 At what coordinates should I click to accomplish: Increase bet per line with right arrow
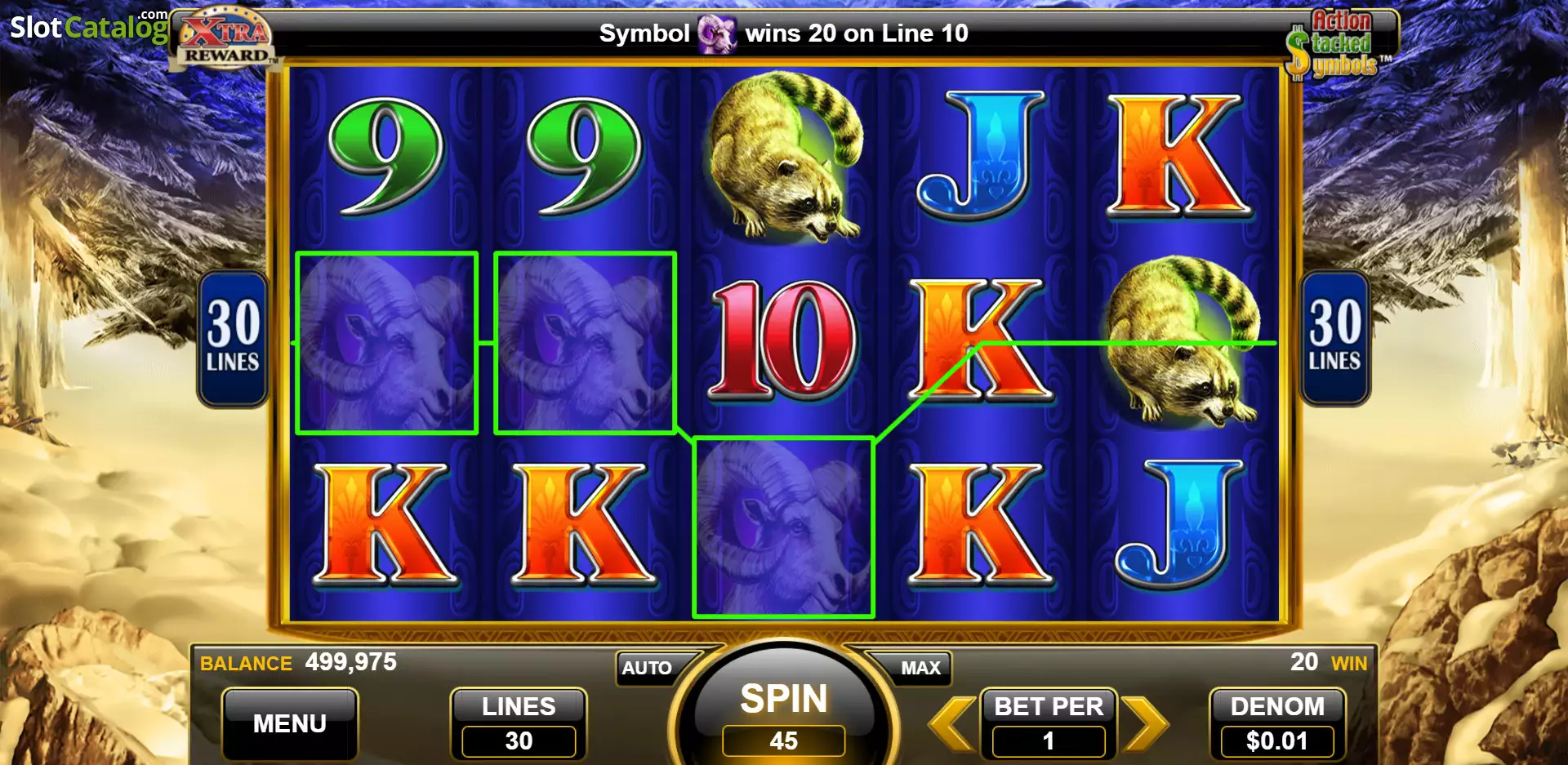(1144, 723)
